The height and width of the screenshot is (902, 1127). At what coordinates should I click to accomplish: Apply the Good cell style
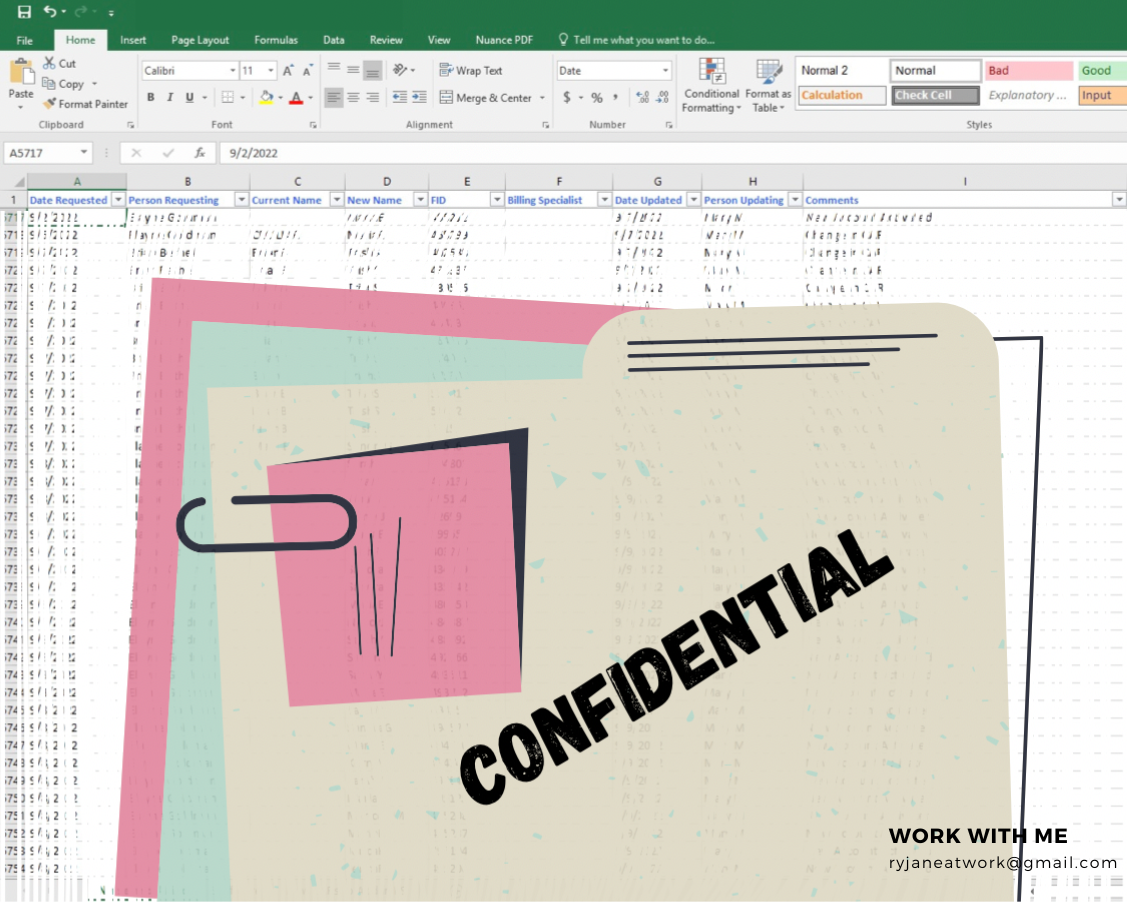point(1102,70)
